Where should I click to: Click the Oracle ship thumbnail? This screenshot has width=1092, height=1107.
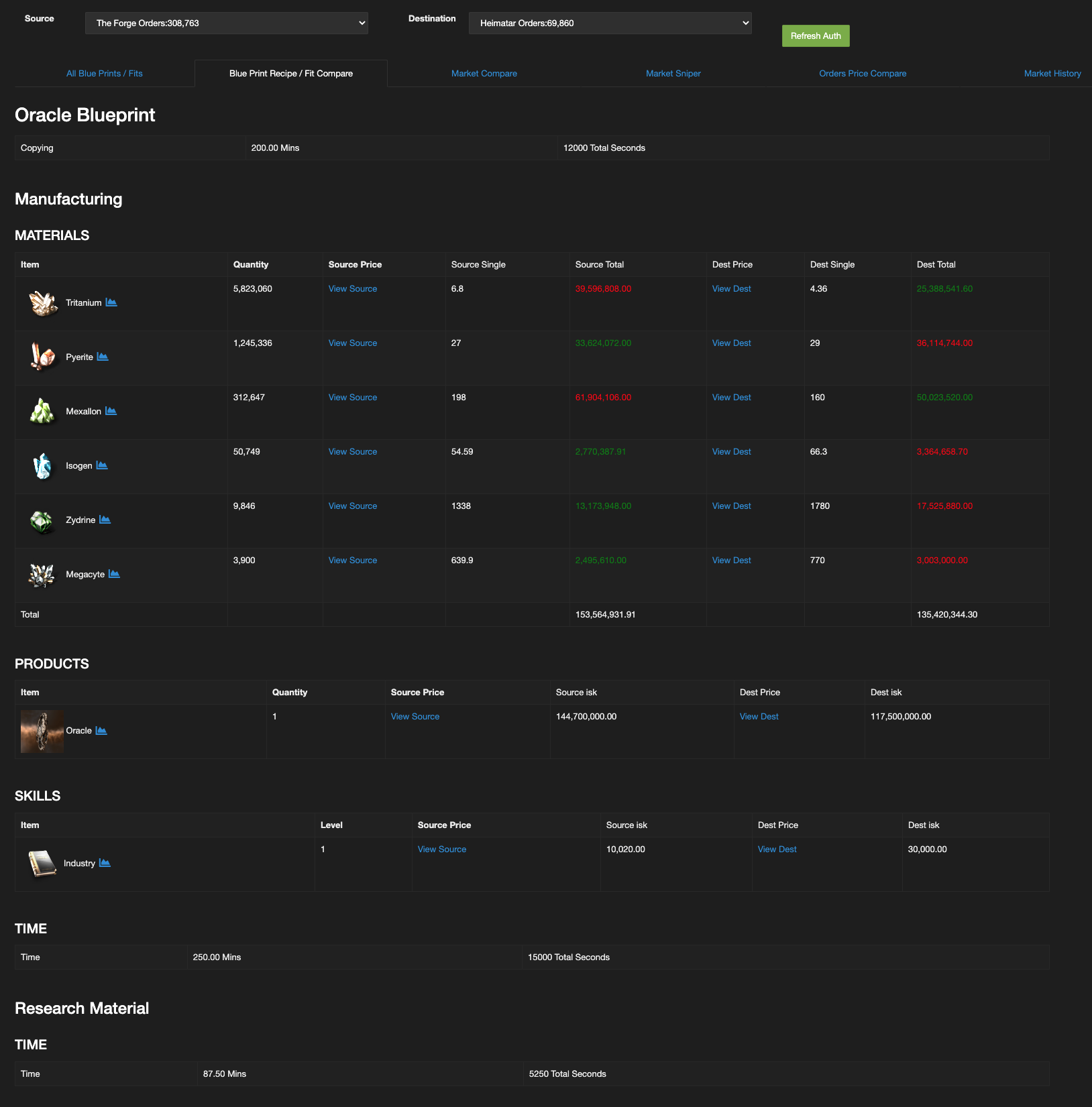(42, 731)
